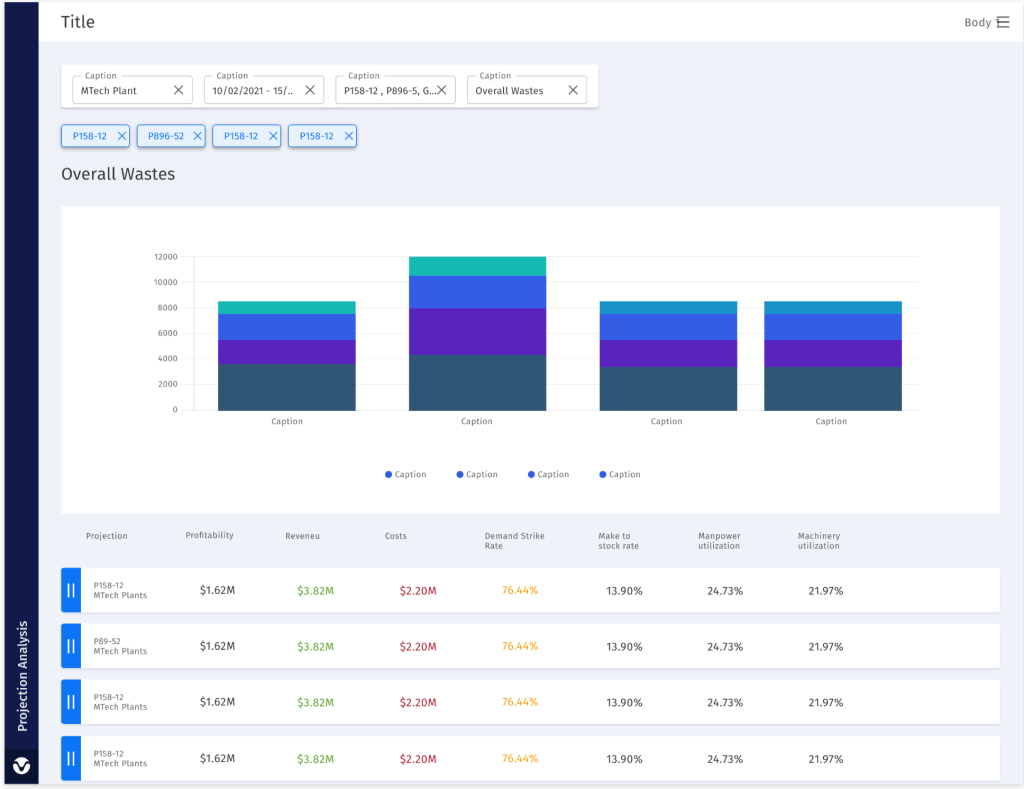Sort by Profitability column header

coord(209,535)
